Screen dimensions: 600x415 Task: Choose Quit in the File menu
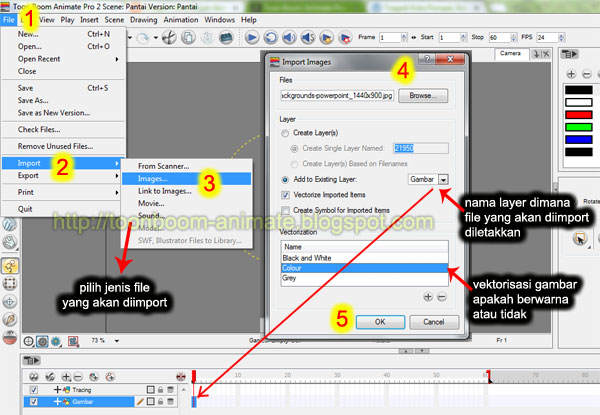64,209
